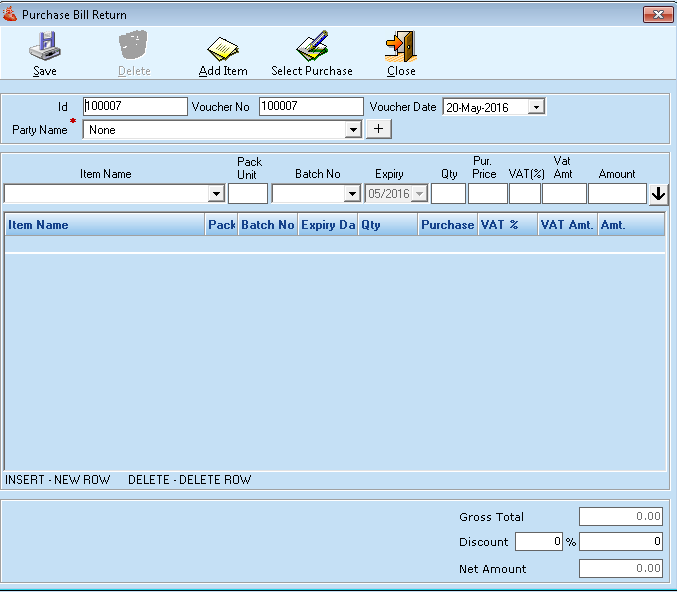Click the Close door icon
Viewport: 677px width, 592px height.
[x=401, y=47]
